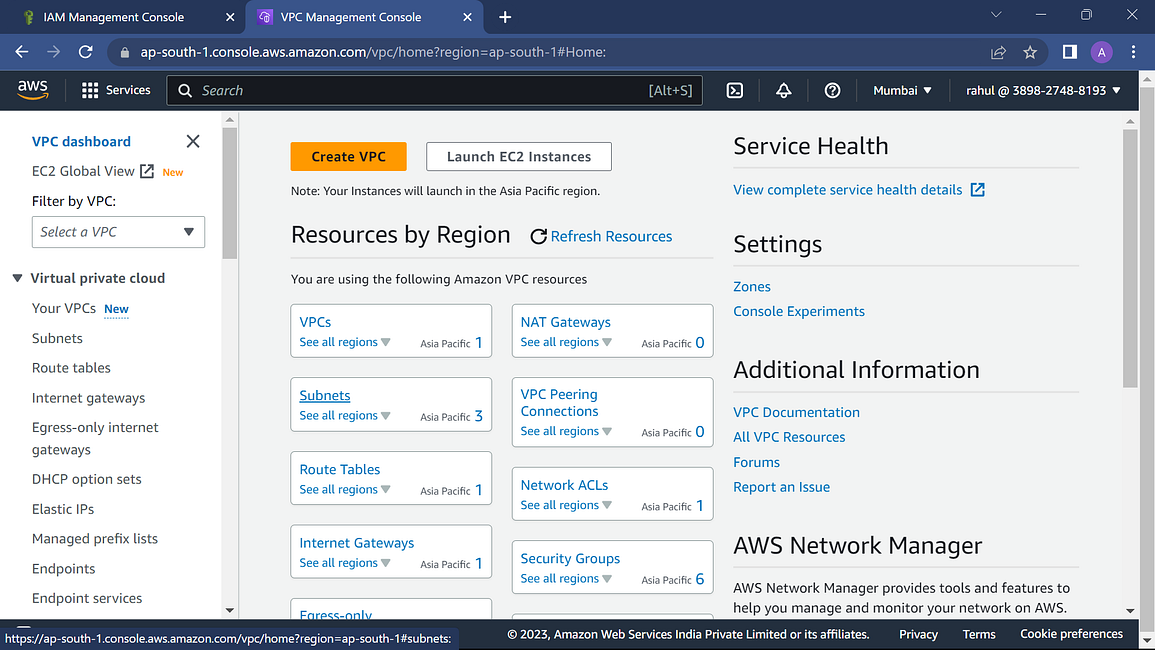Open Your VPCs in the sidebar
This screenshot has height=650, width=1155.
pos(63,308)
